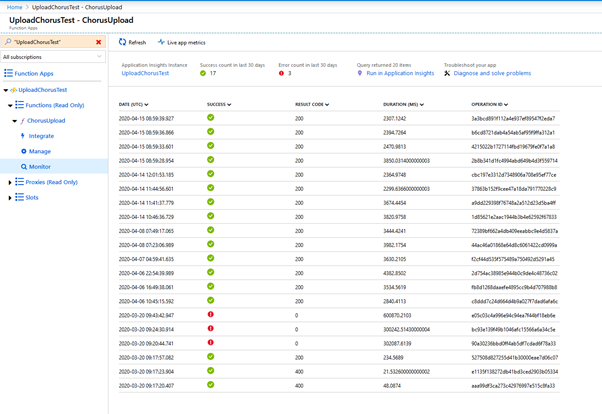Viewport: 602px width, 414px height.
Task: Click the Monitor magnifier icon
Action: [24, 167]
